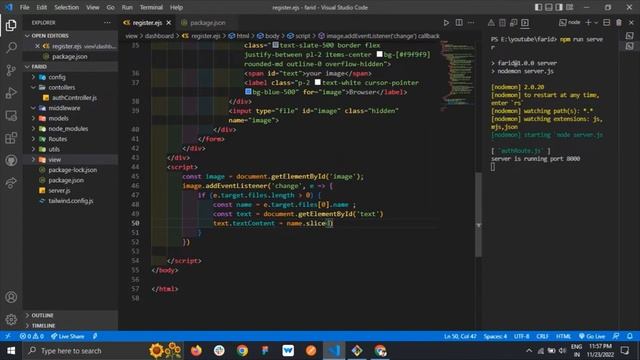
Task: Open tailwind.config.js in explorer
Action: point(71,200)
